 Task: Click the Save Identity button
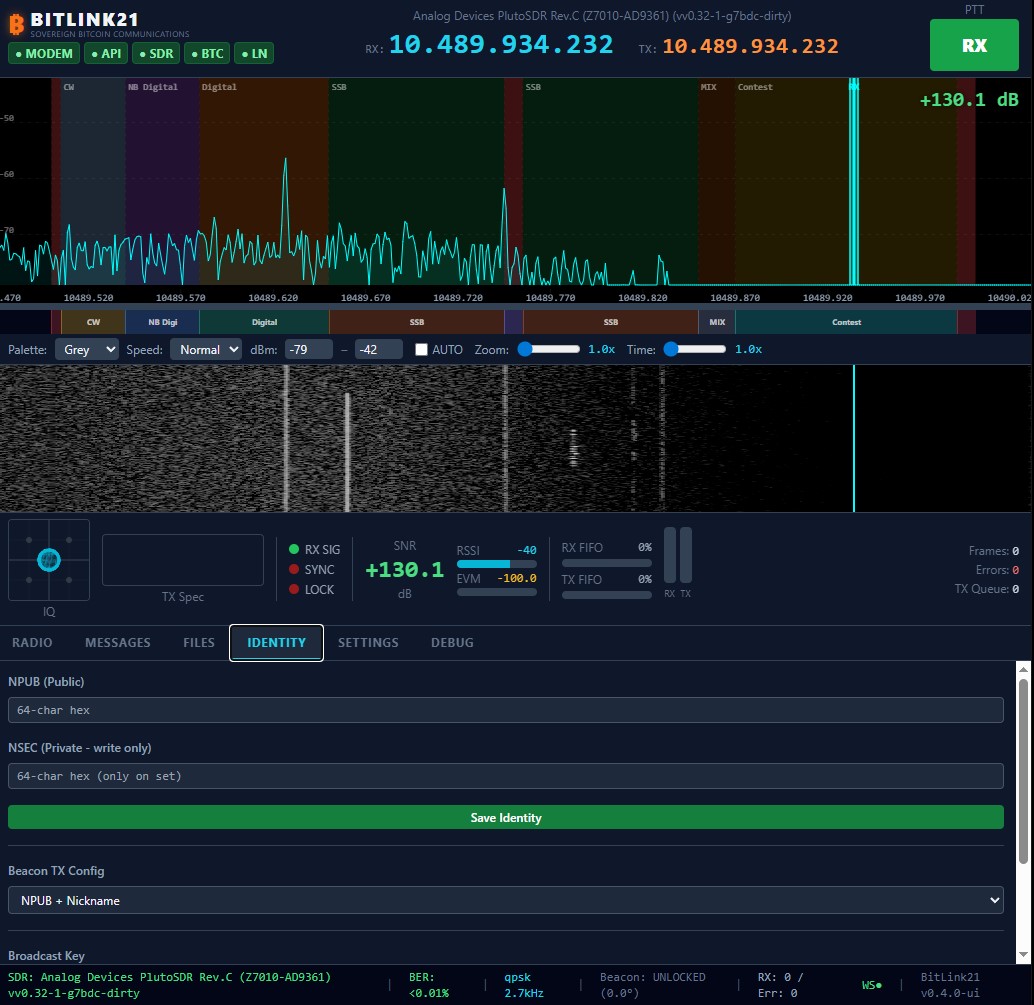pyautogui.click(x=506, y=817)
